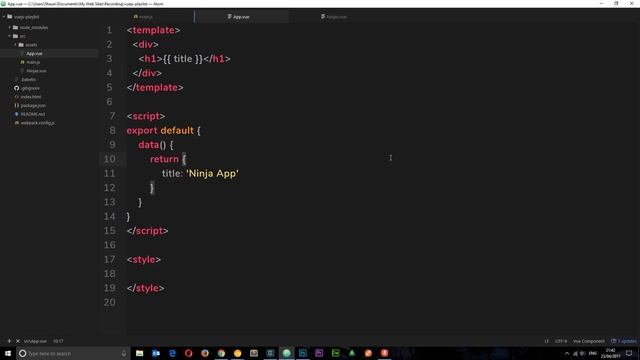Open the .gitignore file
Screen dimensions: 640x360
click(31, 88)
